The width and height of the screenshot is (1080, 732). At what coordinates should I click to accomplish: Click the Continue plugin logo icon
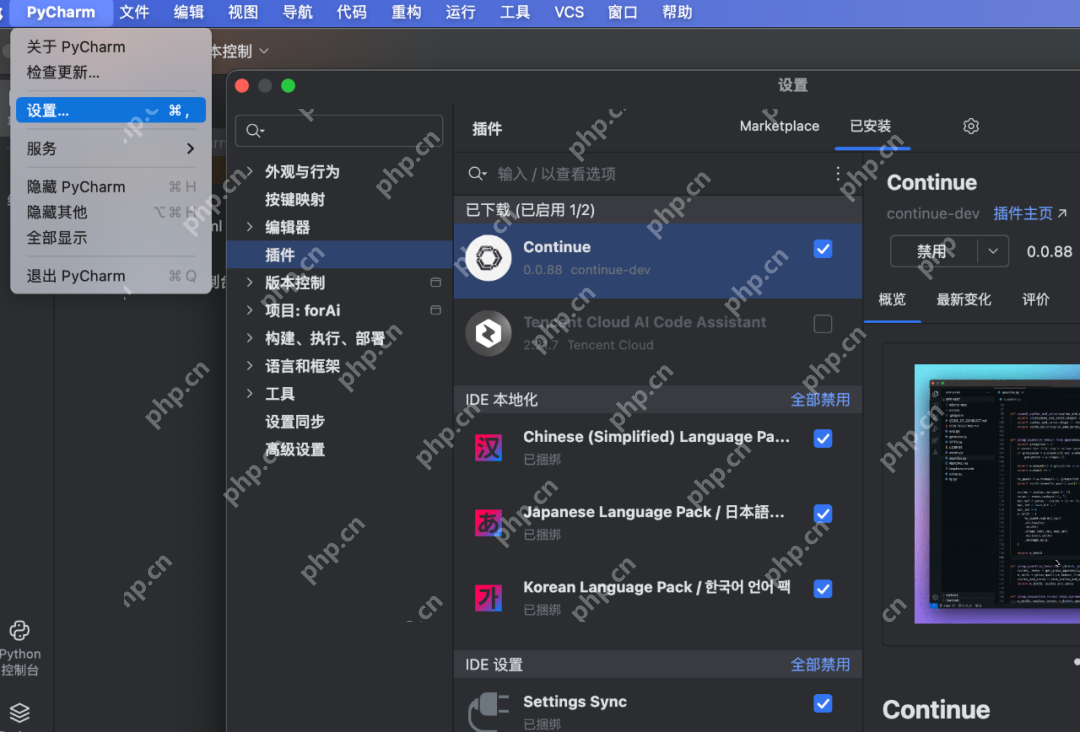click(x=488, y=259)
